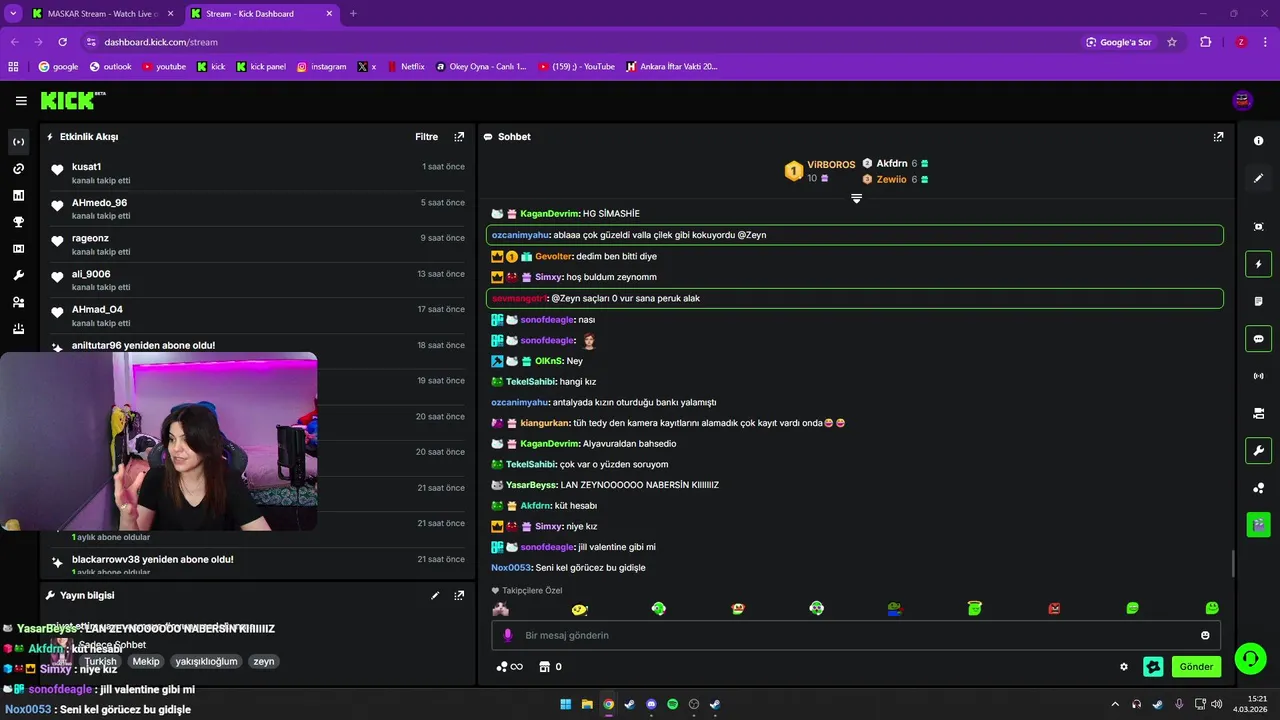
Task: Open the info icon in right sidebar
Action: coord(1258,141)
